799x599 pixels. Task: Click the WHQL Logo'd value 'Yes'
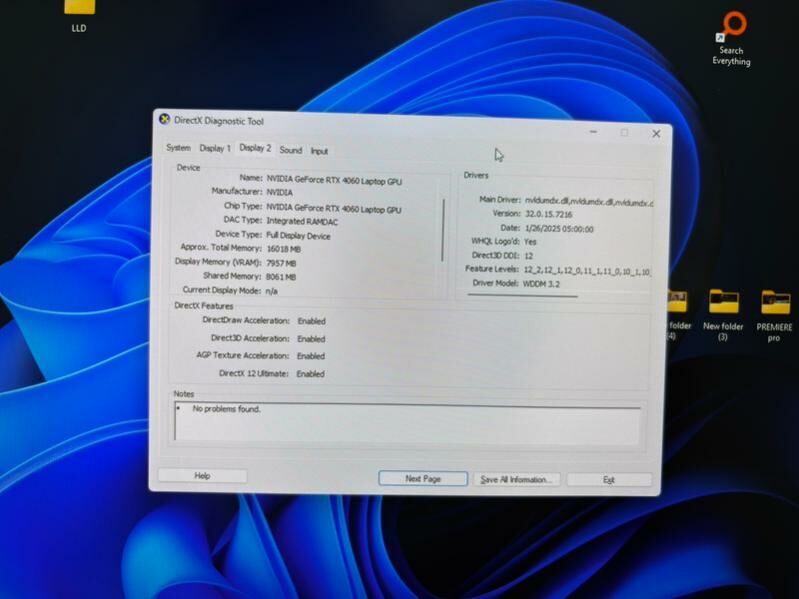tap(530, 242)
